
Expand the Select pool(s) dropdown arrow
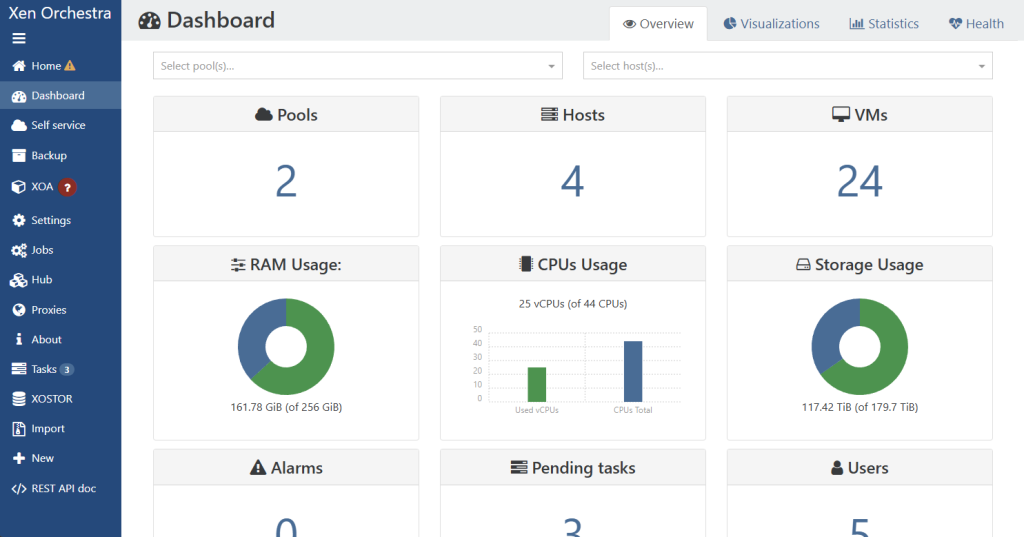(551, 66)
